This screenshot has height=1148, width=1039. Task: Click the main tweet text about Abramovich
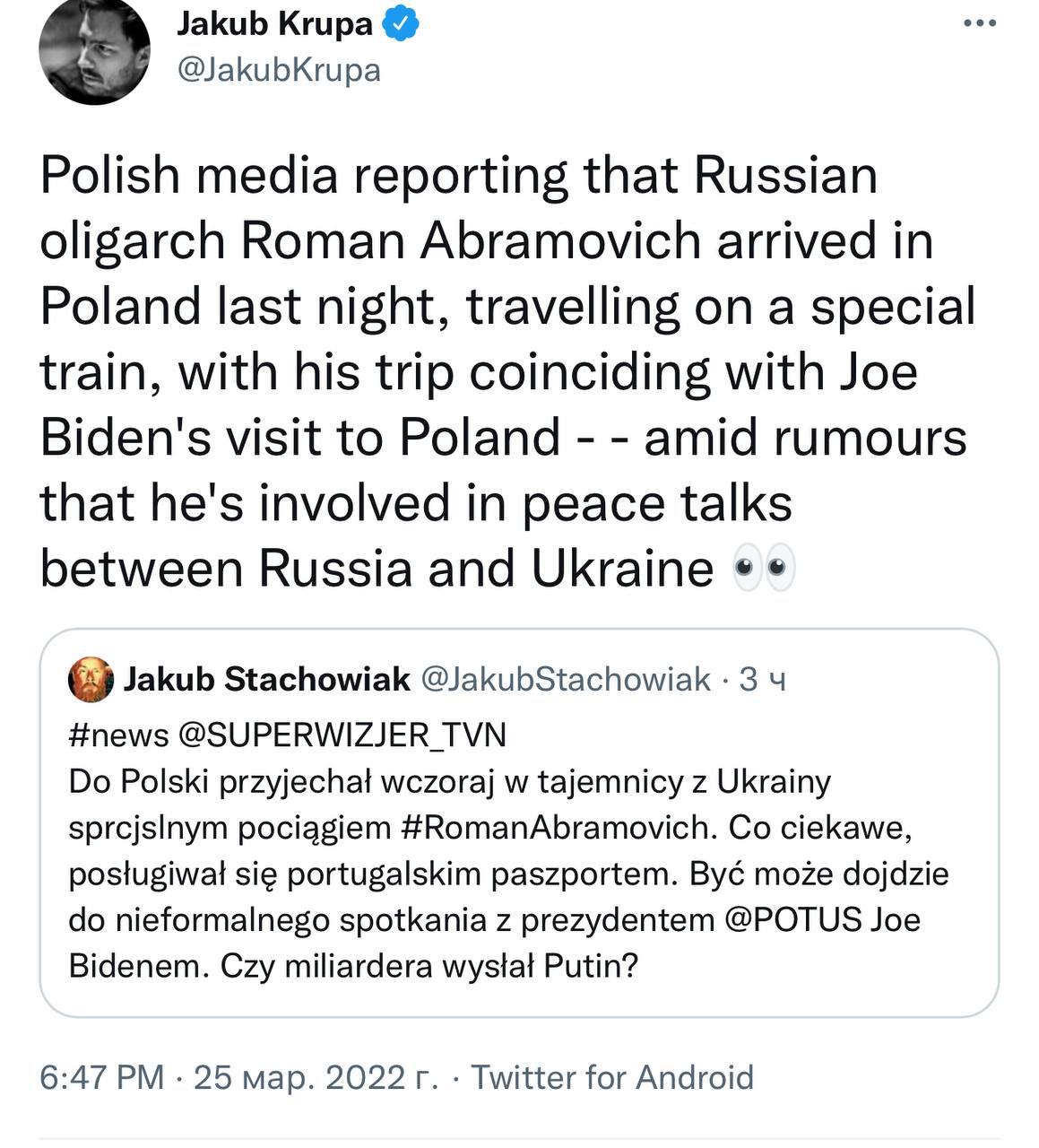[x=502, y=371]
